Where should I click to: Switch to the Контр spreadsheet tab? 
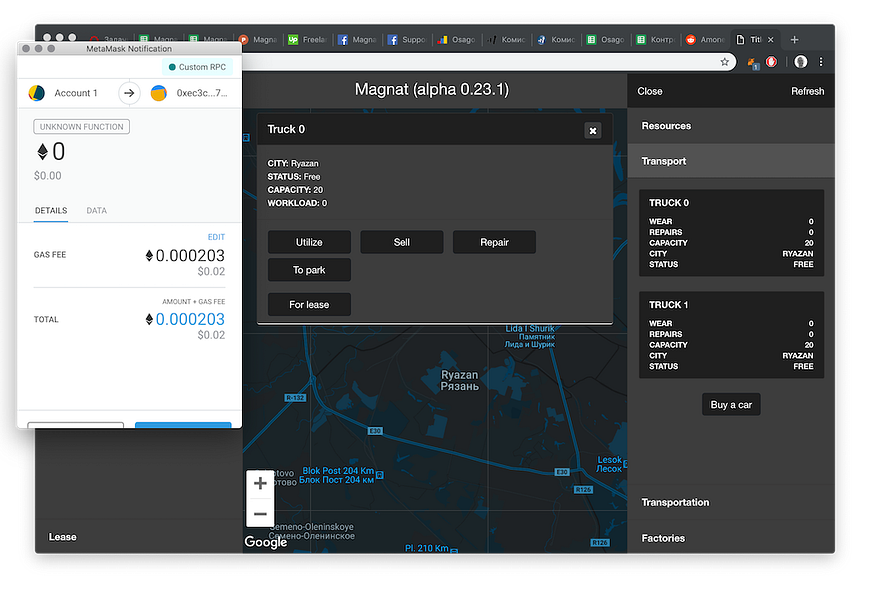coord(656,39)
